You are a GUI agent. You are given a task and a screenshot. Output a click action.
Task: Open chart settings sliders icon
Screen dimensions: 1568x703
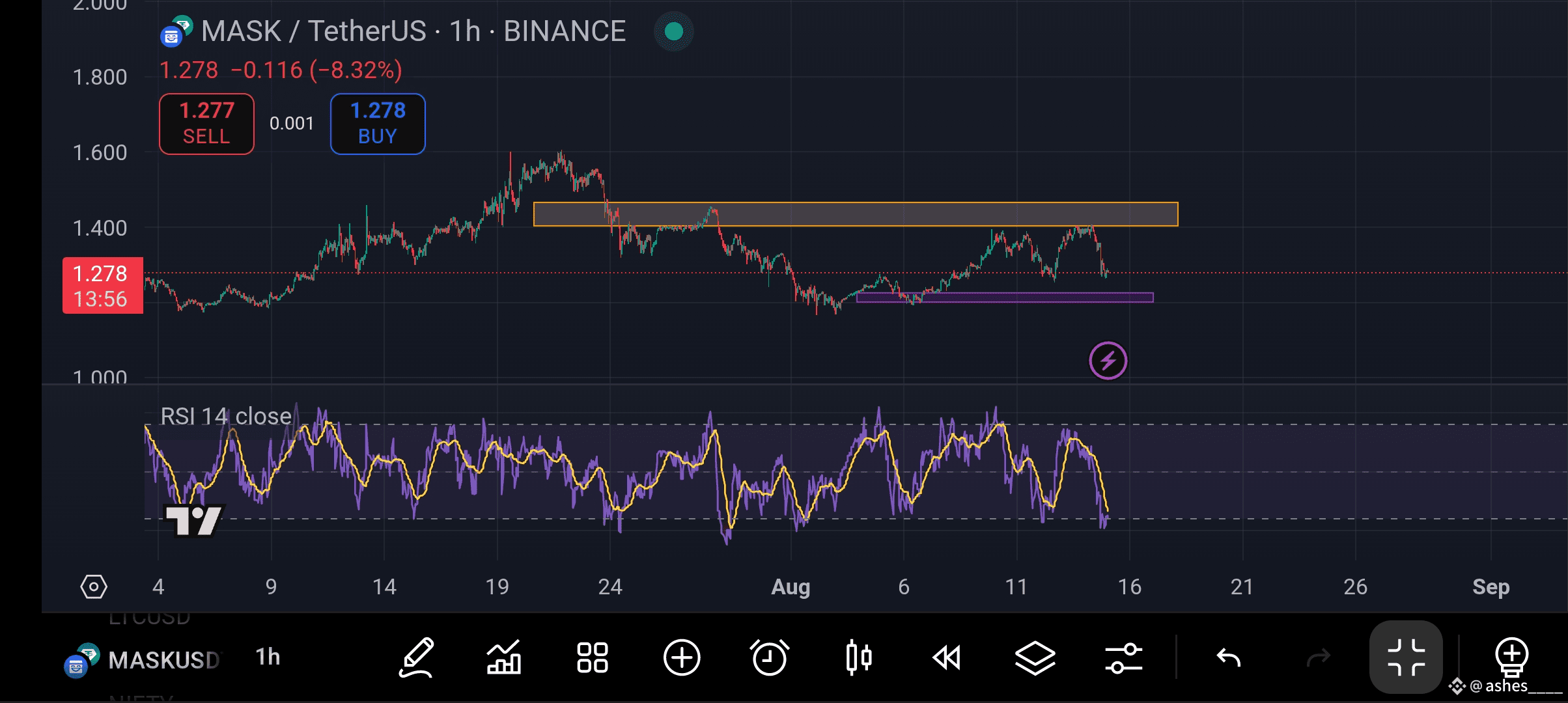1124,657
